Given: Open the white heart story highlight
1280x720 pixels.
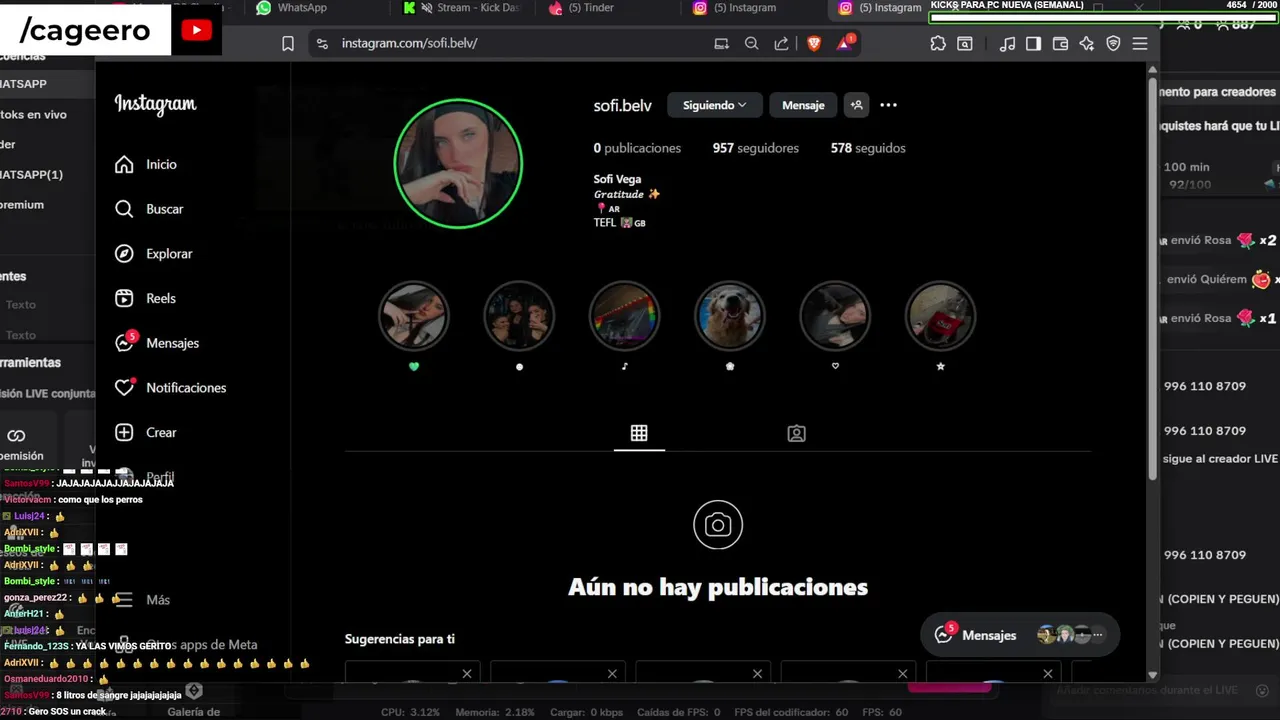Looking at the screenshot, I should tap(835, 316).
